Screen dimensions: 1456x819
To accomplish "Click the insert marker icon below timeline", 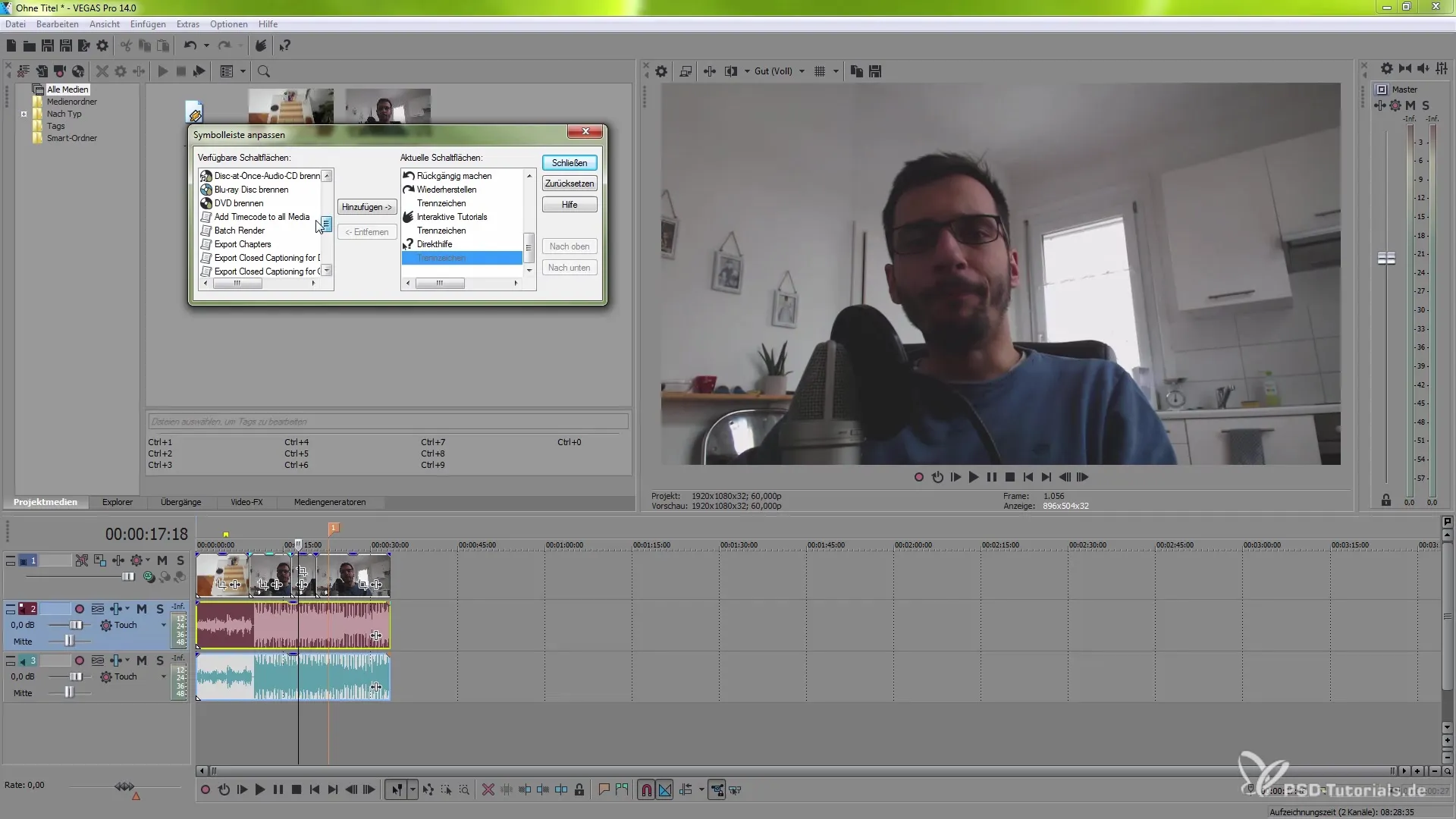I will (x=604, y=790).
